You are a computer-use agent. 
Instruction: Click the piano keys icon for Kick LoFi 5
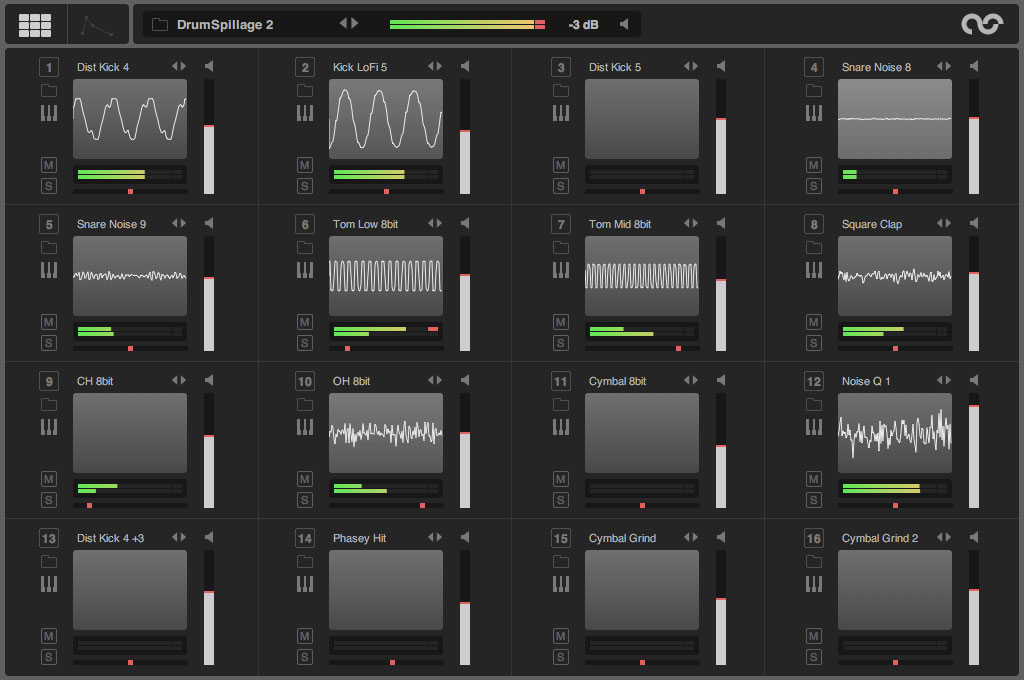coord(305,113)
